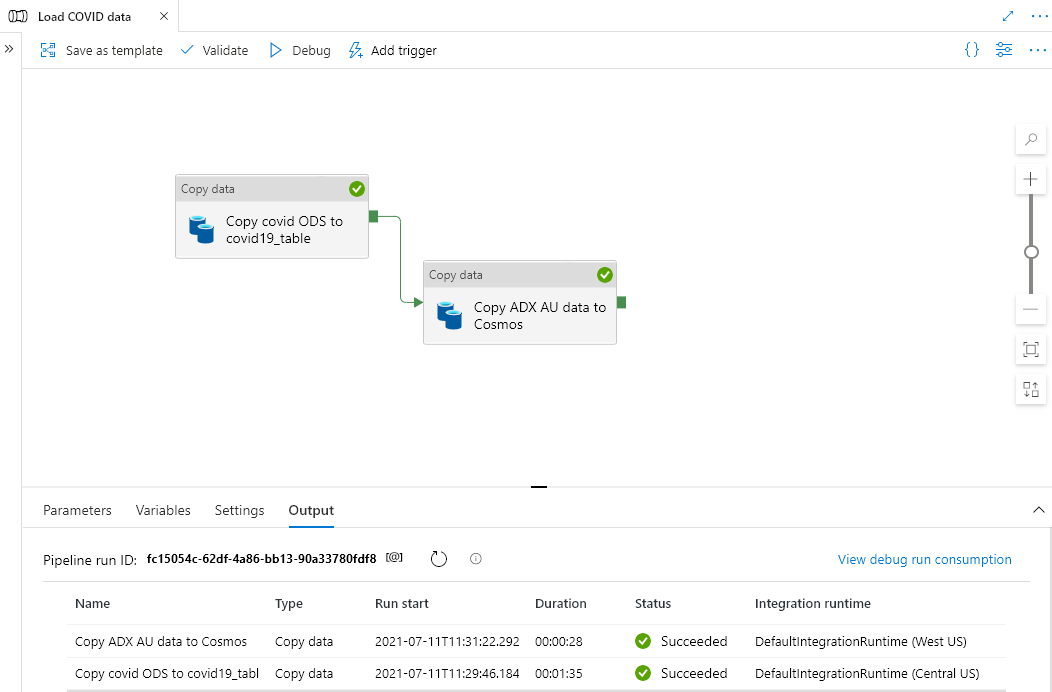1052x692 pixels.
Task: Click Copy covid ODS activity database icon
Action: tap(201, 230)
